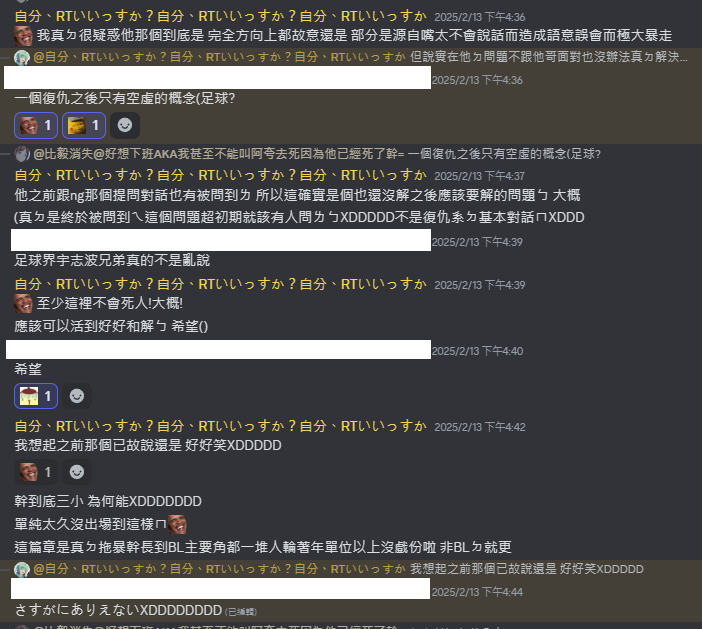Toggle the face emoji reaction under 足球 message
This screenshot has height=629, width=702.
click(36, 125)
